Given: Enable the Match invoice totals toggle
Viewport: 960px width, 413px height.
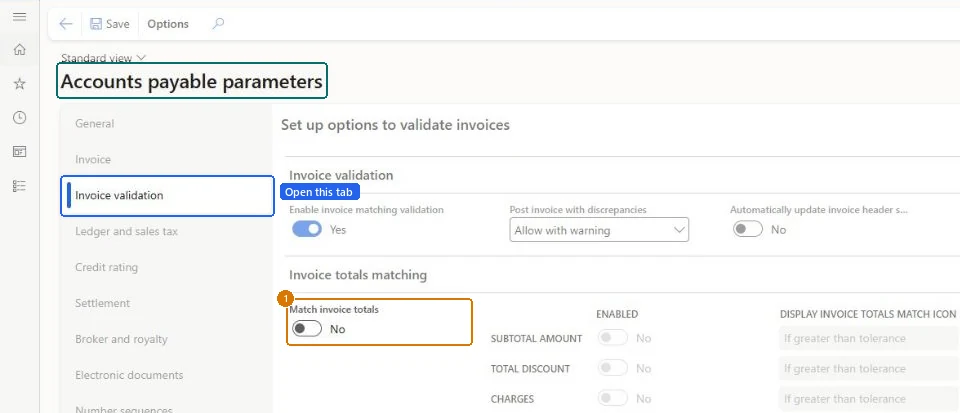Looking at the screenshot, I should pos(307,329).
